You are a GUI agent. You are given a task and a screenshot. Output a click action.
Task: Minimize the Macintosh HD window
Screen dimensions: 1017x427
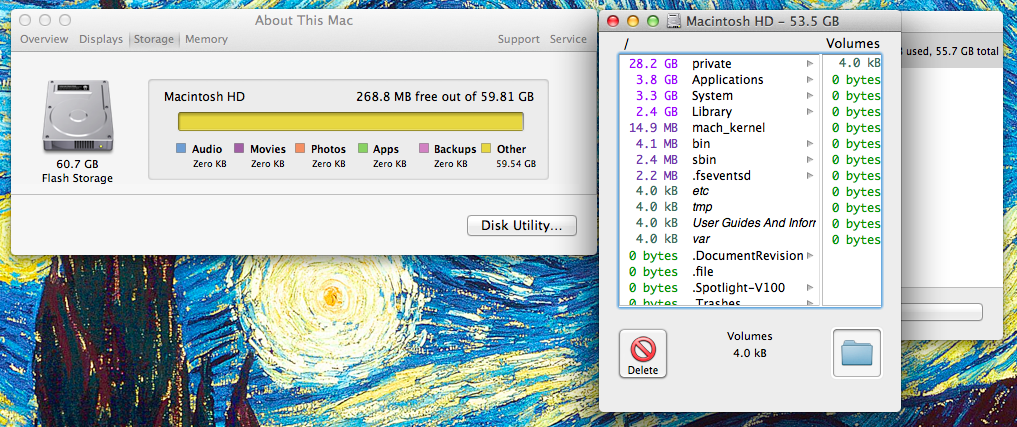[x=632, y=21]
